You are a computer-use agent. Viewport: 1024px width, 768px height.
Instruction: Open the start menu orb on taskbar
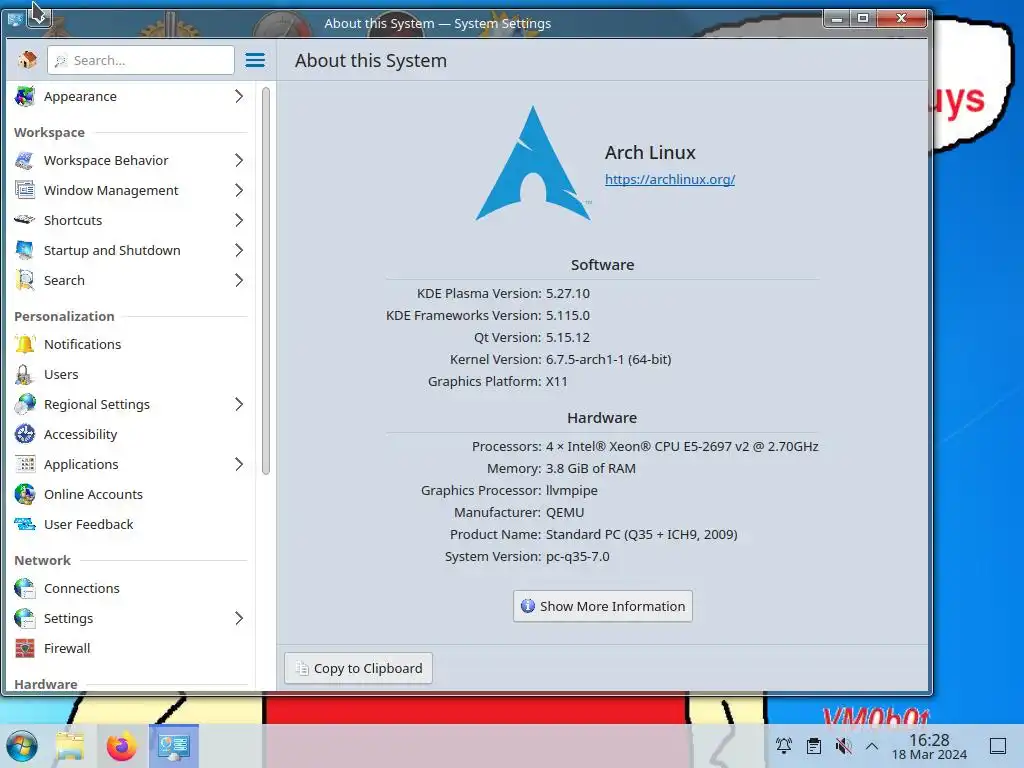[x=22, y=746]
